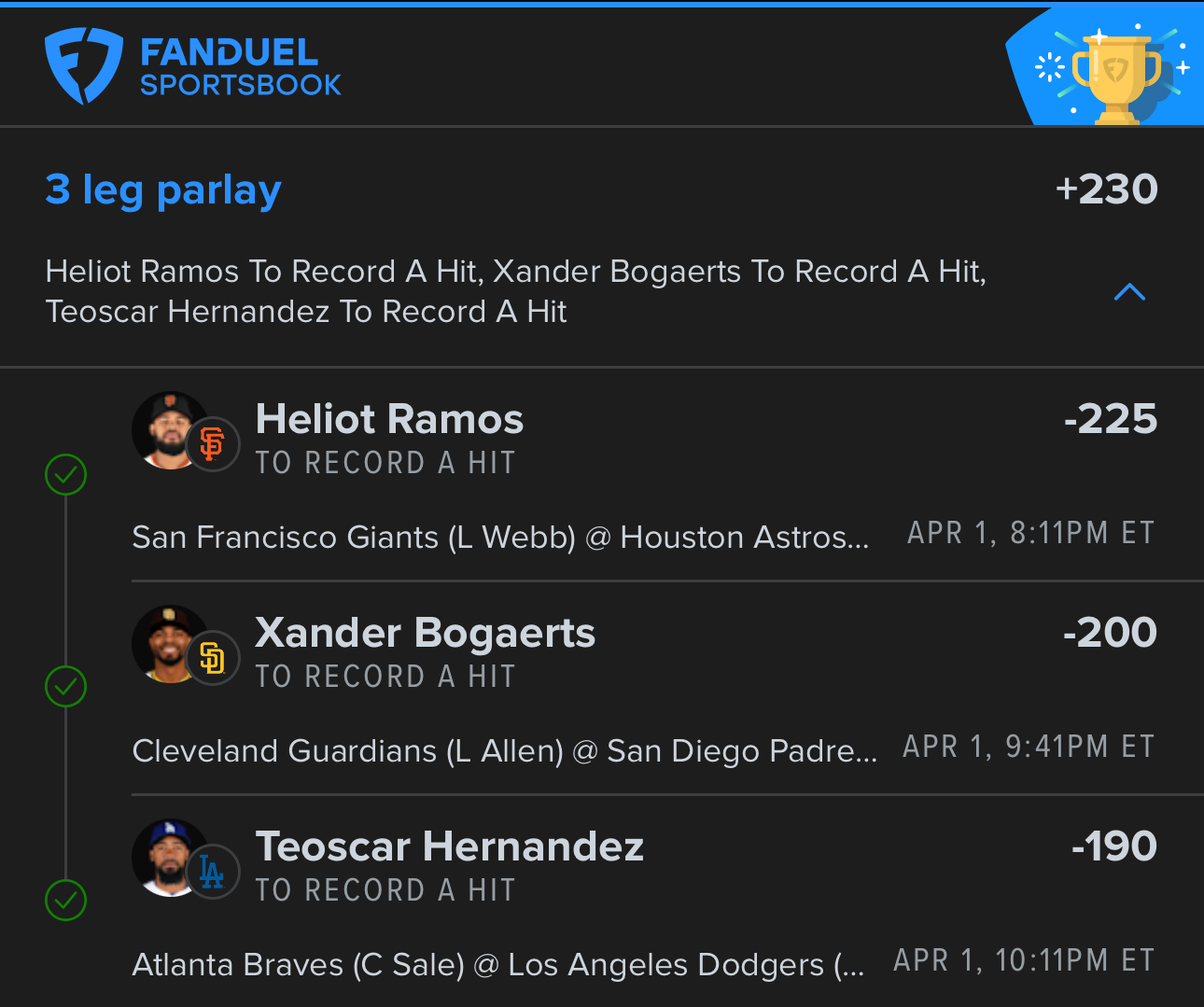This screenshot has height=1007, width=1204.
Task: Click green checkmark for Xander Bogaerts leg
Action: pyautogui.click(x=66, y=687)
